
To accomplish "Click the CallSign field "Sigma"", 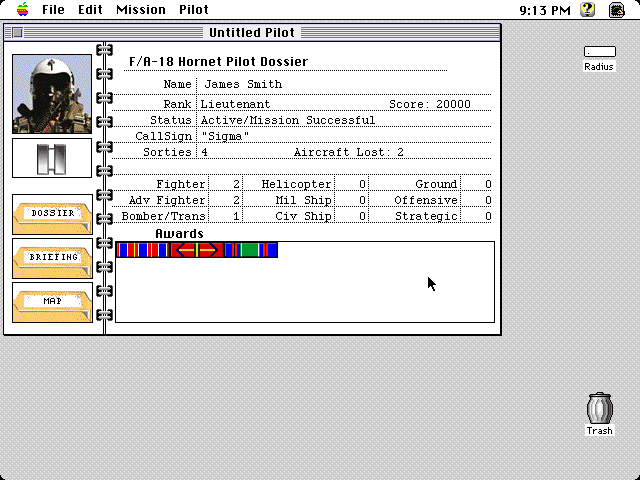I will 225,136.
